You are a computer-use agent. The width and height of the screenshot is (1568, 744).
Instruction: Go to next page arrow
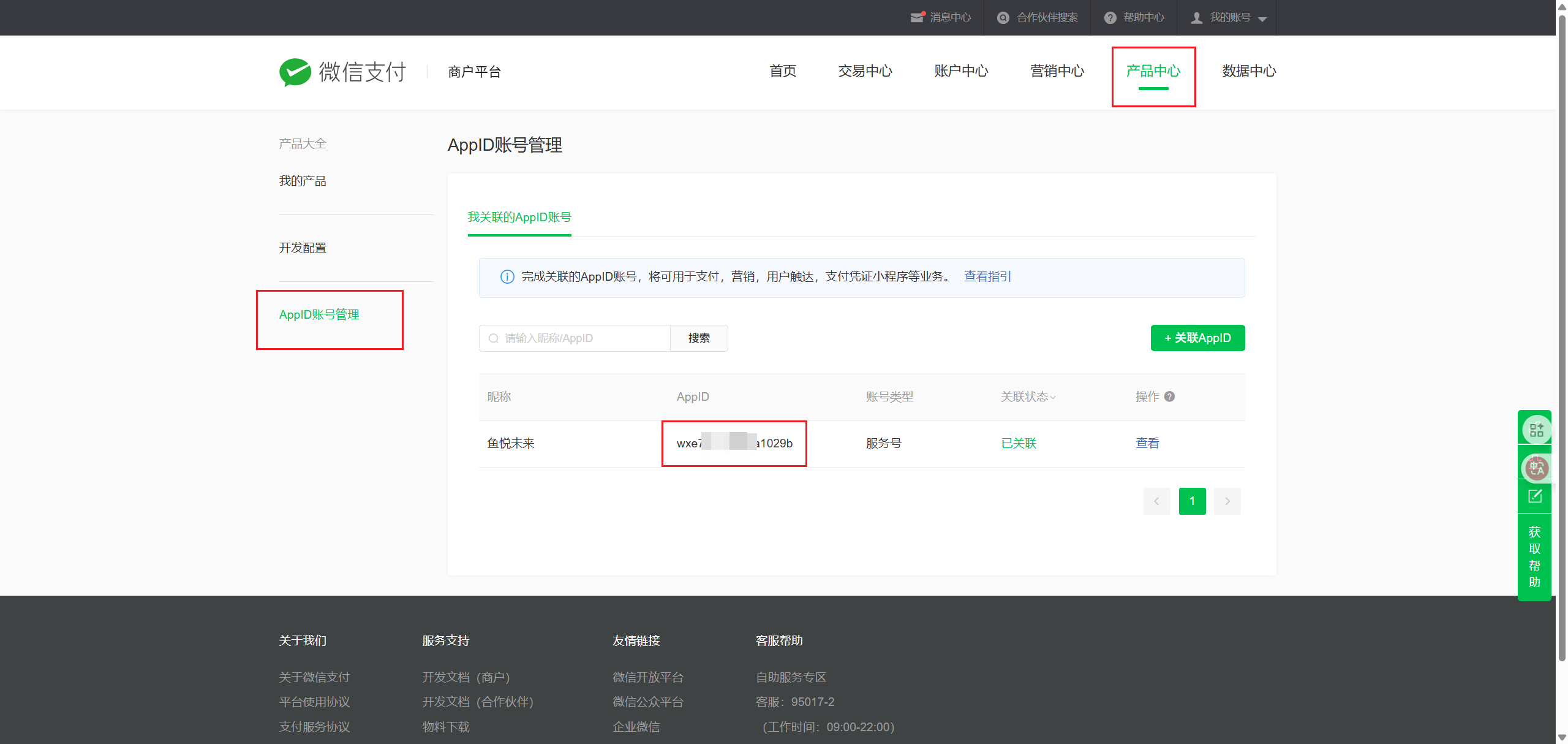pos(1227,501)
